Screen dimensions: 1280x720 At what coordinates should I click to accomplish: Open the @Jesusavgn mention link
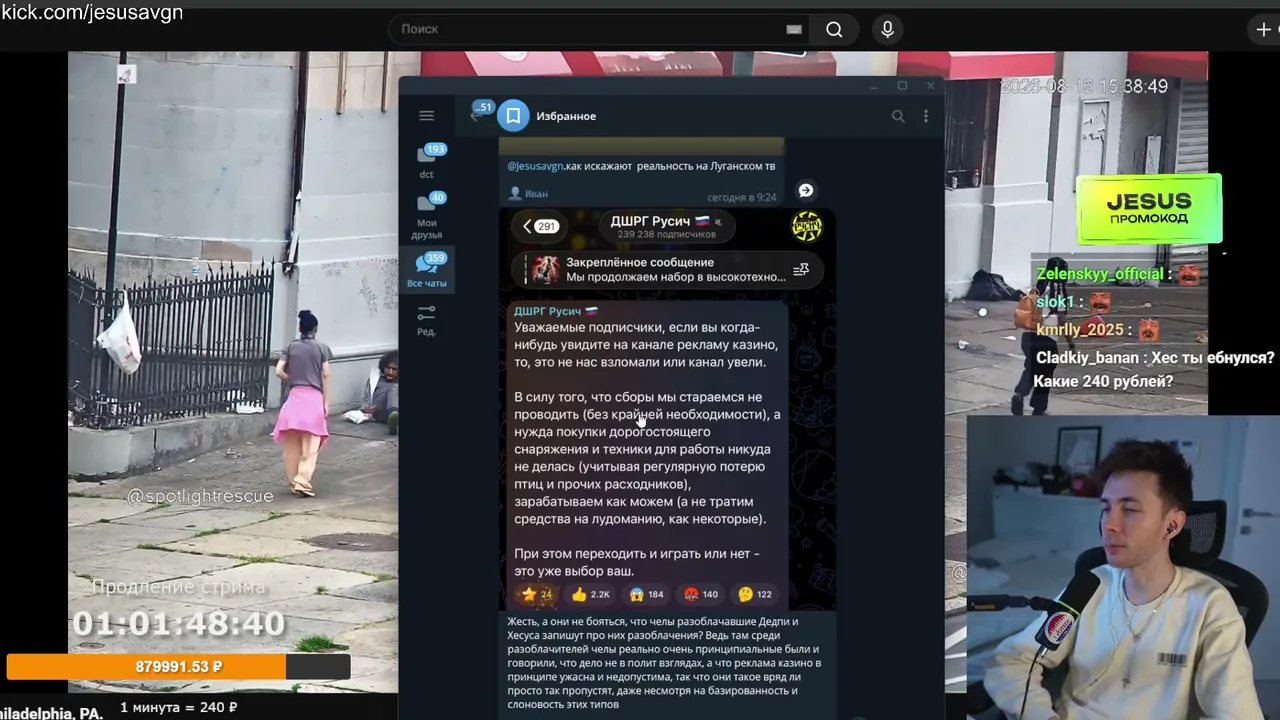[x=535, y=166]
